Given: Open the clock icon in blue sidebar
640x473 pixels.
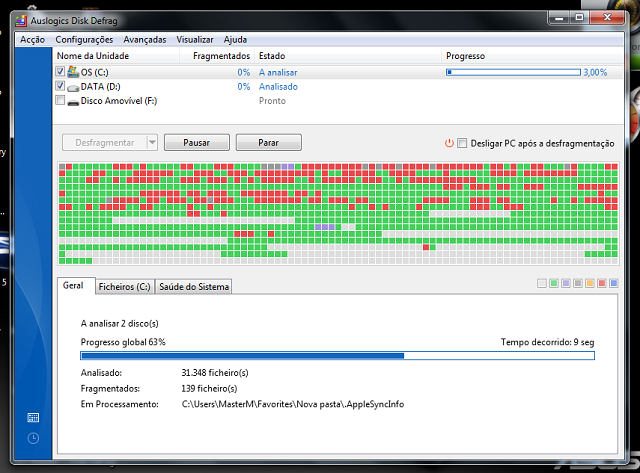Looking at the screenshot, I should (33, 438).
